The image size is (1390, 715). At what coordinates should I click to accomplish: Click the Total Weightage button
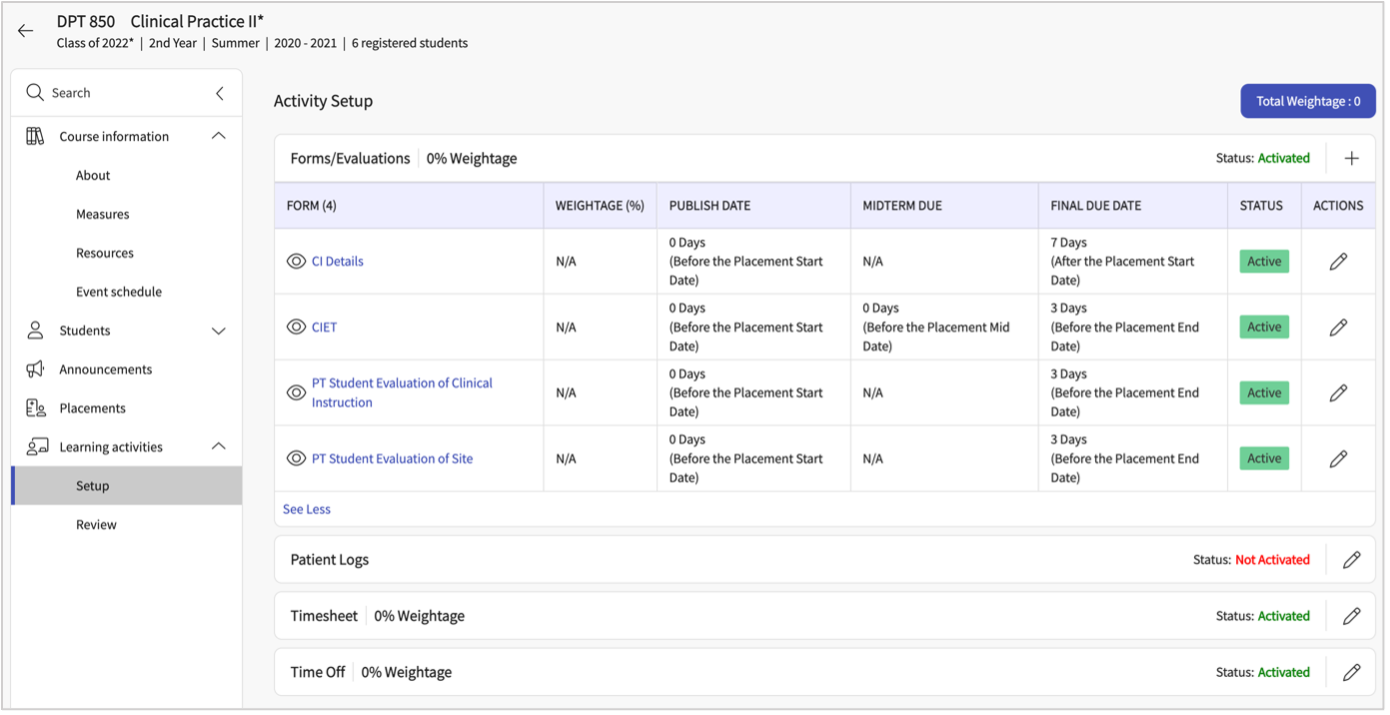(1307, 101)
